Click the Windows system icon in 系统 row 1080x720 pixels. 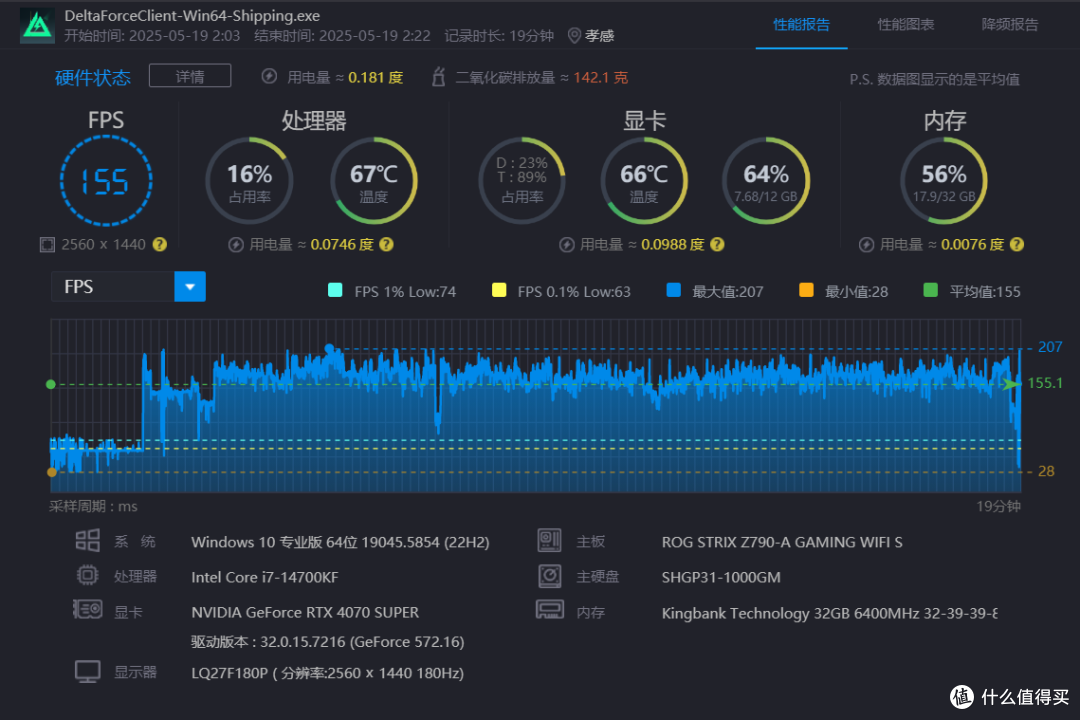pos(87,541)
